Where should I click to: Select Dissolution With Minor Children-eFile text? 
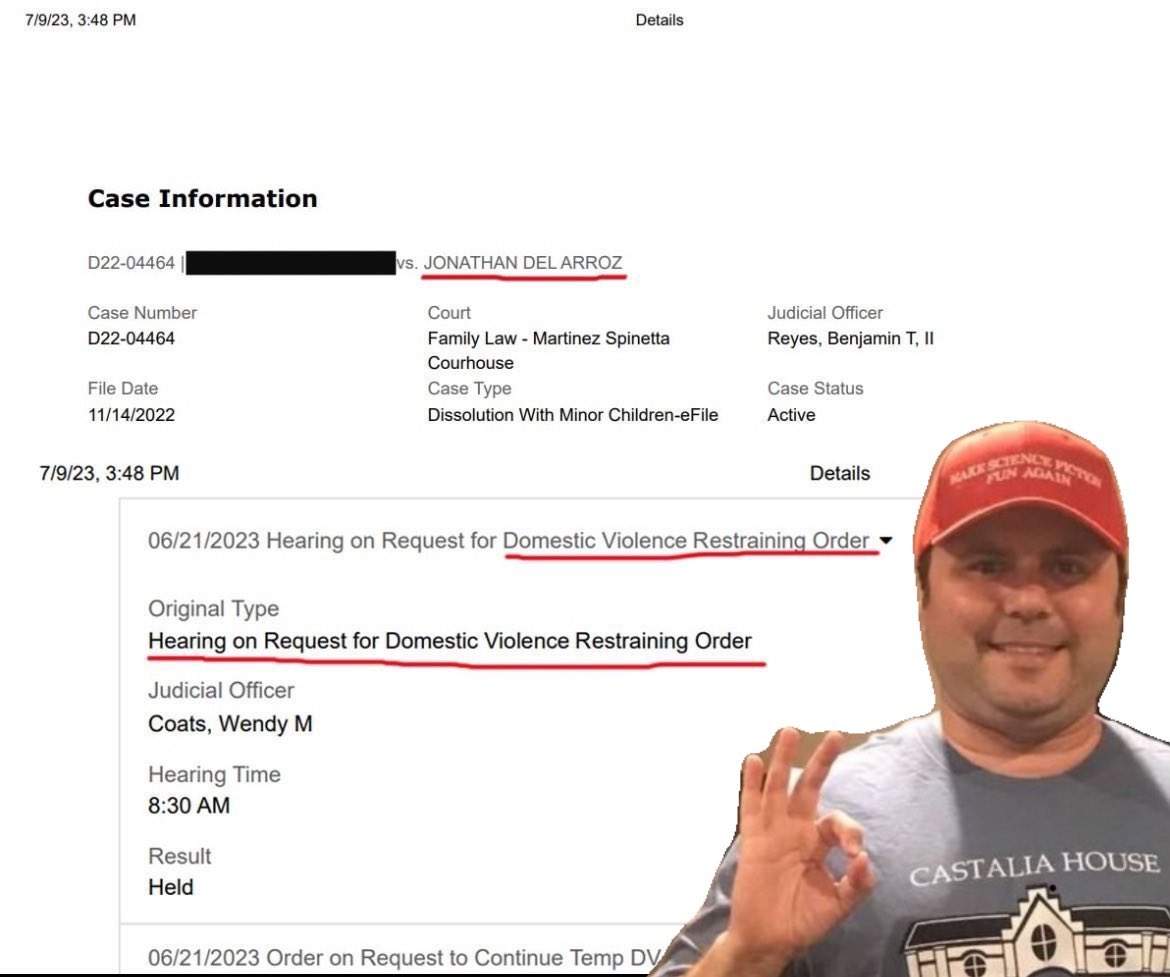[x=573, y=414]
